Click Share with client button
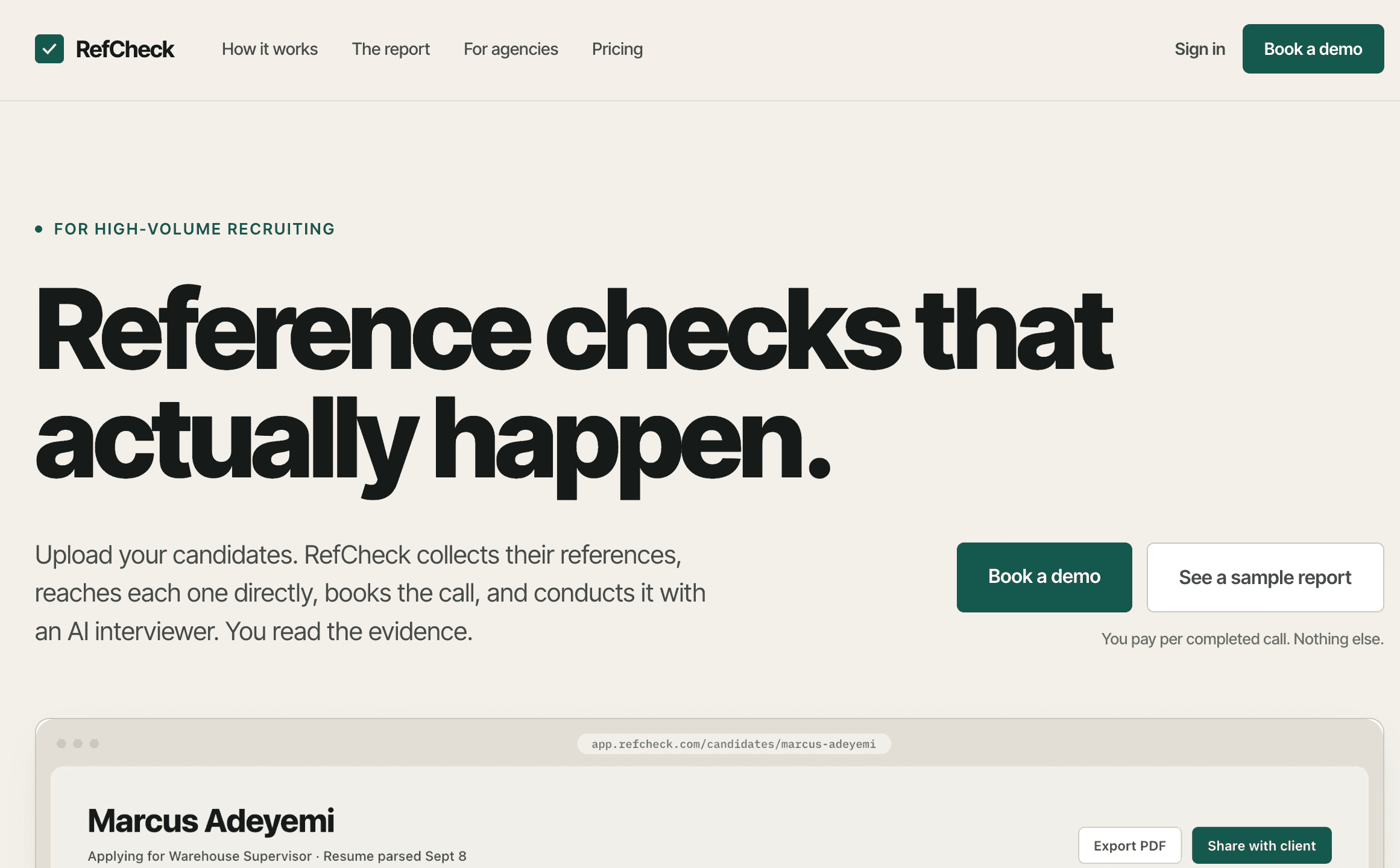1400x868 pixels. tap(1261, 845)
